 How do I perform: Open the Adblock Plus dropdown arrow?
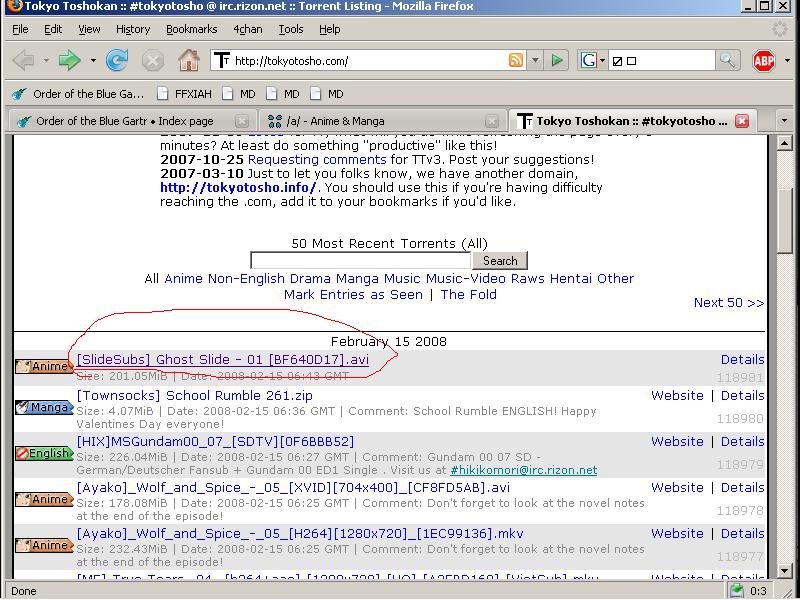[x=787, y=61]
